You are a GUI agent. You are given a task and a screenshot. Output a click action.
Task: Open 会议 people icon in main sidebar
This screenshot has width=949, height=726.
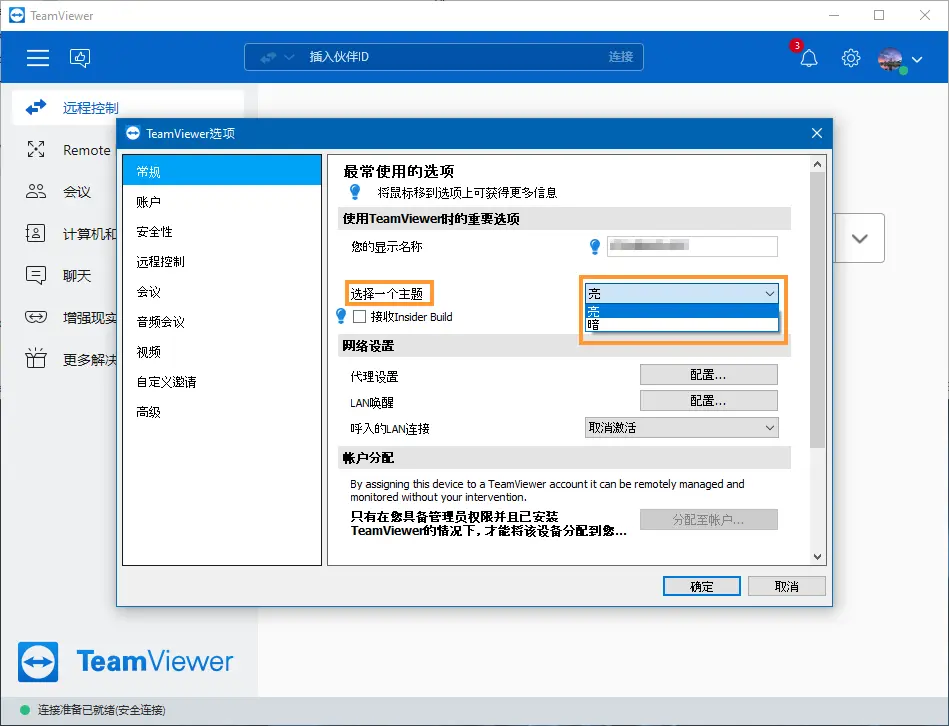(x=36, y=191)
